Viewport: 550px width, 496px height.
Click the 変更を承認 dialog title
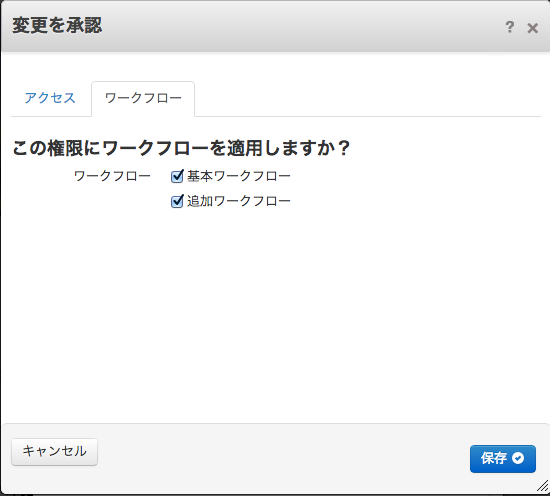pyautogui.click(x=57, y=26)
